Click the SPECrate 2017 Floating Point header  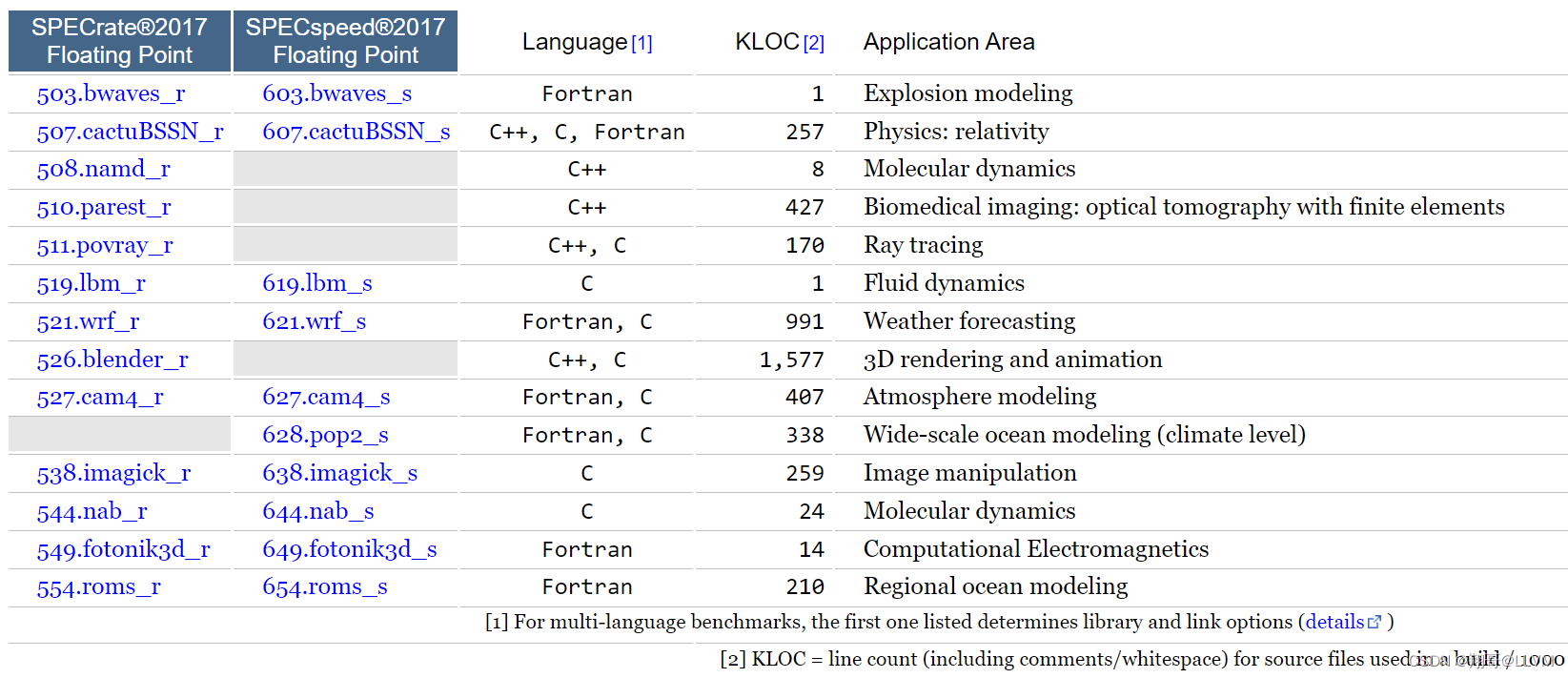[x=119, y=41]
